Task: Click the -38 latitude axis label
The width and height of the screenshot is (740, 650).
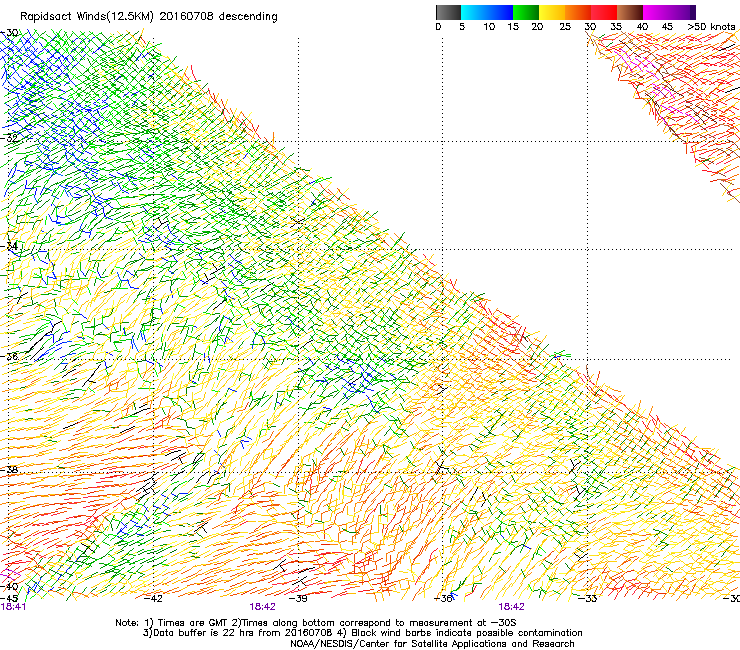Action: point(9,470)
